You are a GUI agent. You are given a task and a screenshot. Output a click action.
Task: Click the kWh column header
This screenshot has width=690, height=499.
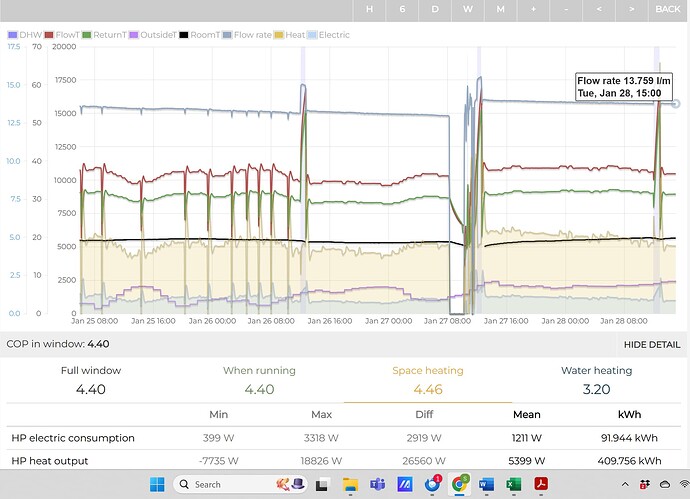pos(629,415)
